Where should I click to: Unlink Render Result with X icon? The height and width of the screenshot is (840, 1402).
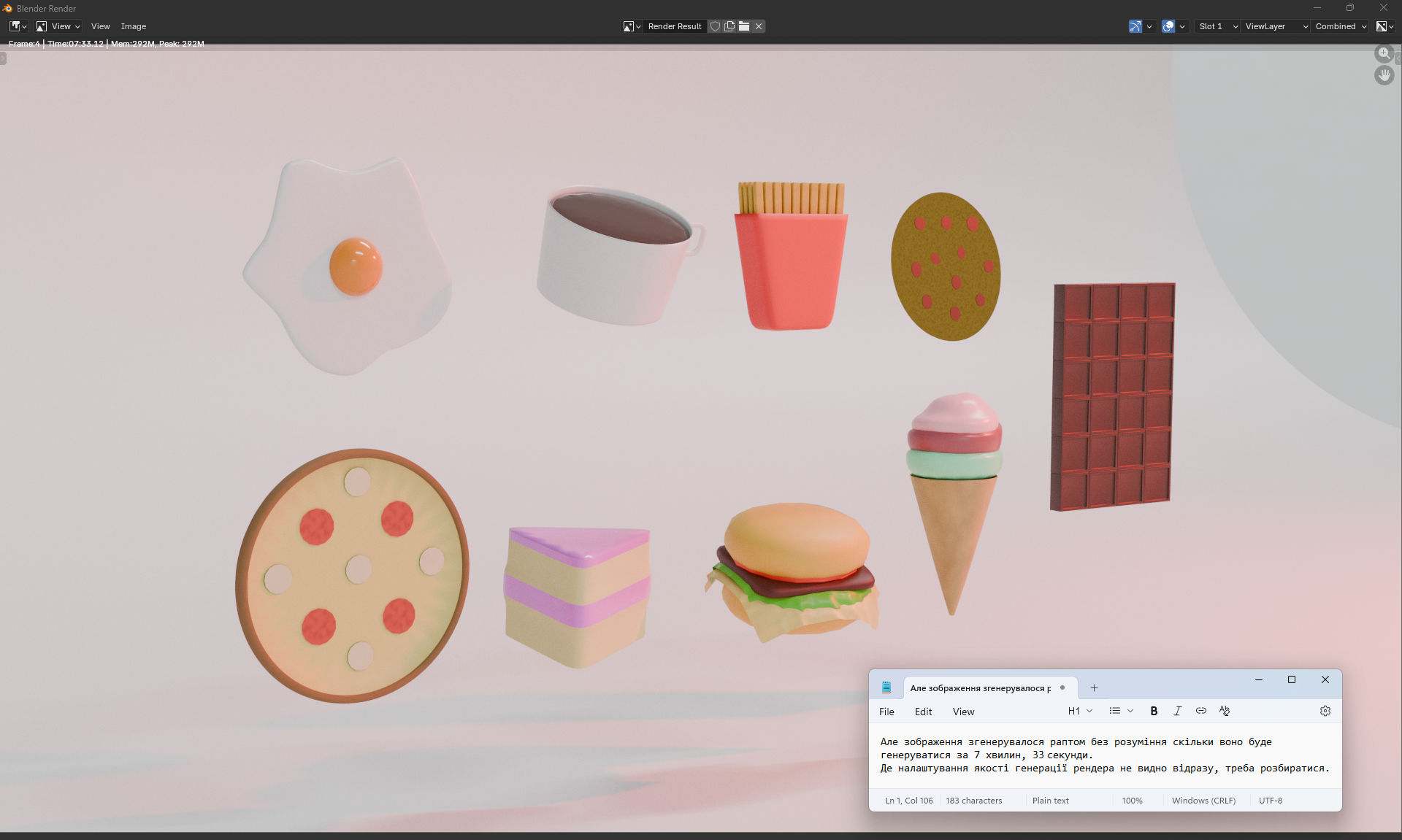coord(759,26)
